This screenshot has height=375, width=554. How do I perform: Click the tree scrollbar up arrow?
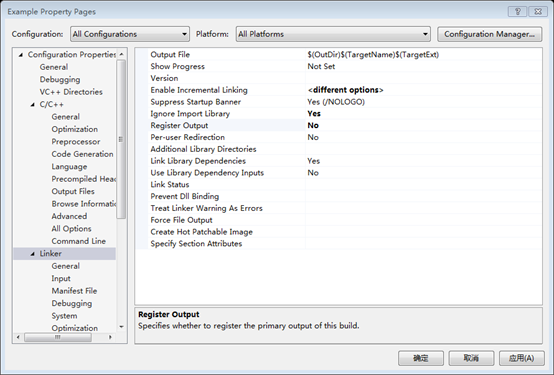(121, 54)
